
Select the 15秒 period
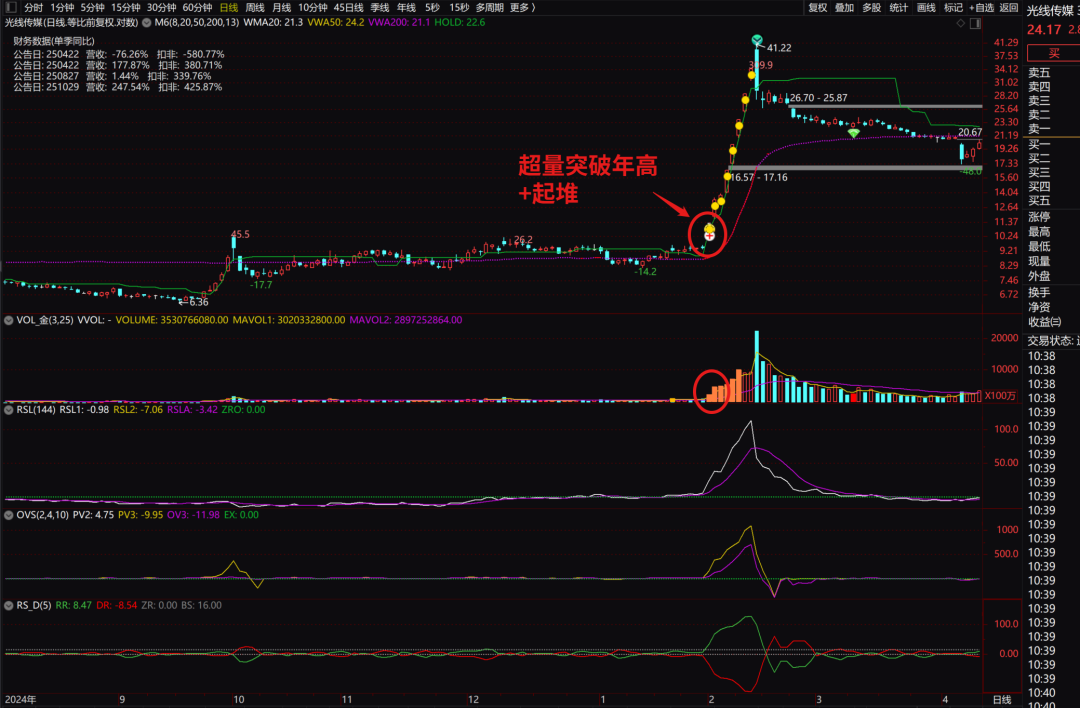(x=459, y=8)
